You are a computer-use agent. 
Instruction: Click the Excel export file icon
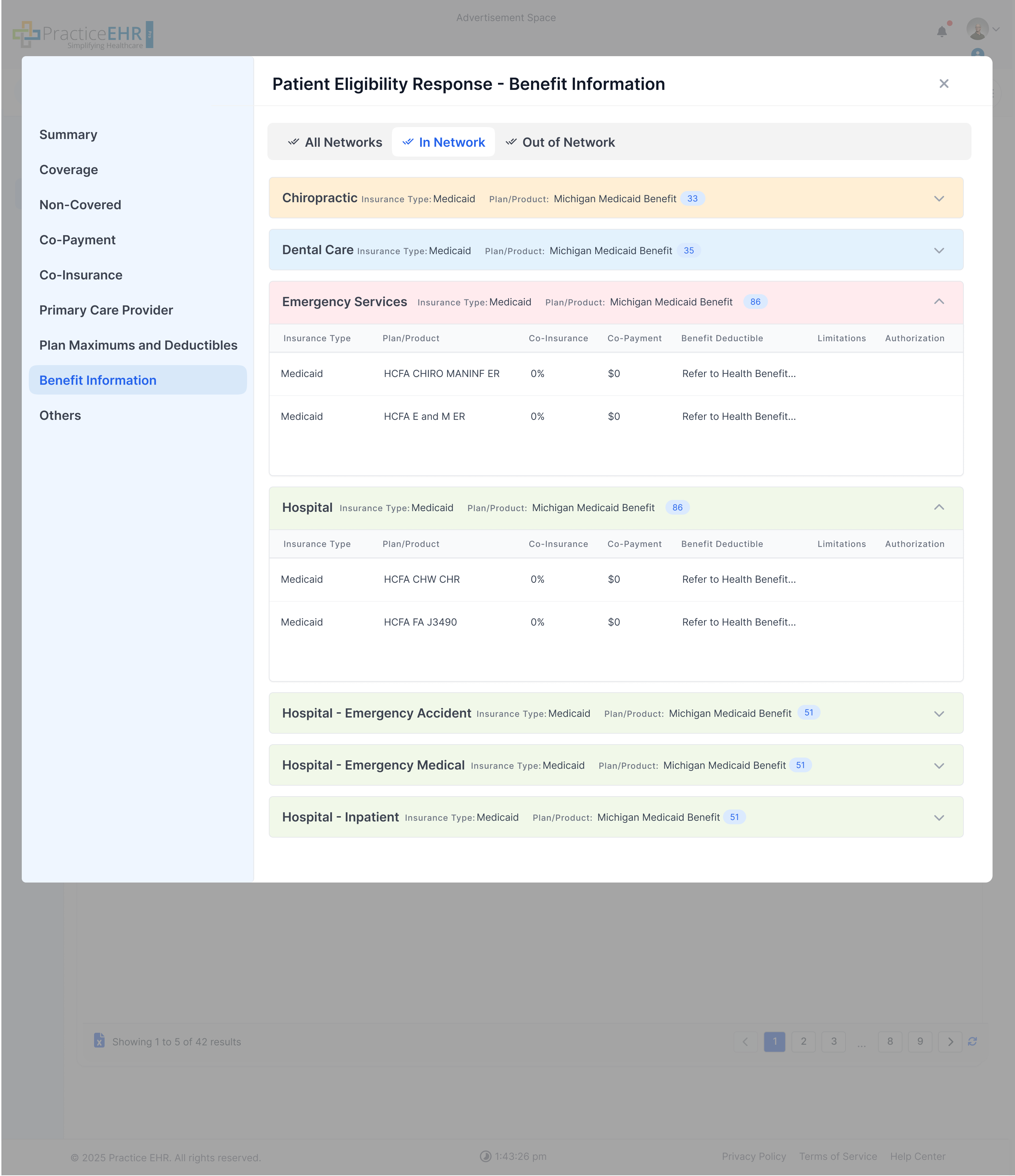(99, 1040)
